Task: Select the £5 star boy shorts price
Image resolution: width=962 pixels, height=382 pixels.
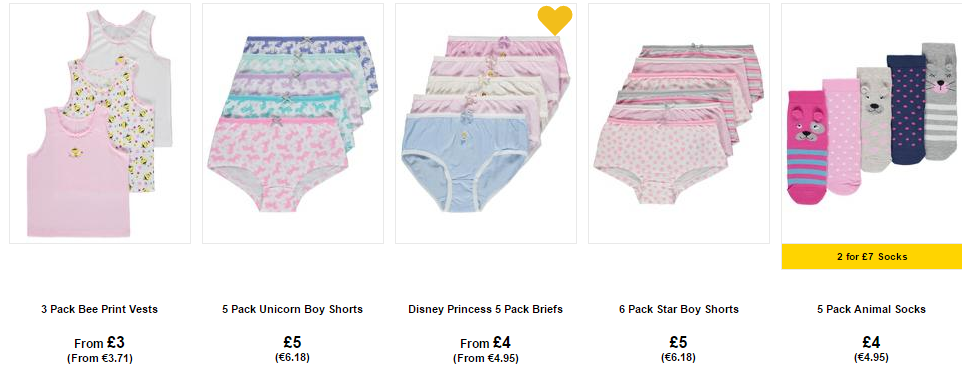Action: tap(679, 342)
